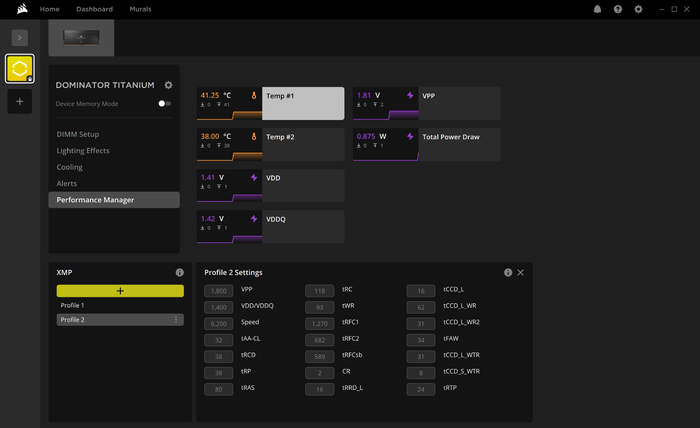Go to the Murals tab
The image size is (700, 428).
pos(140,9)
